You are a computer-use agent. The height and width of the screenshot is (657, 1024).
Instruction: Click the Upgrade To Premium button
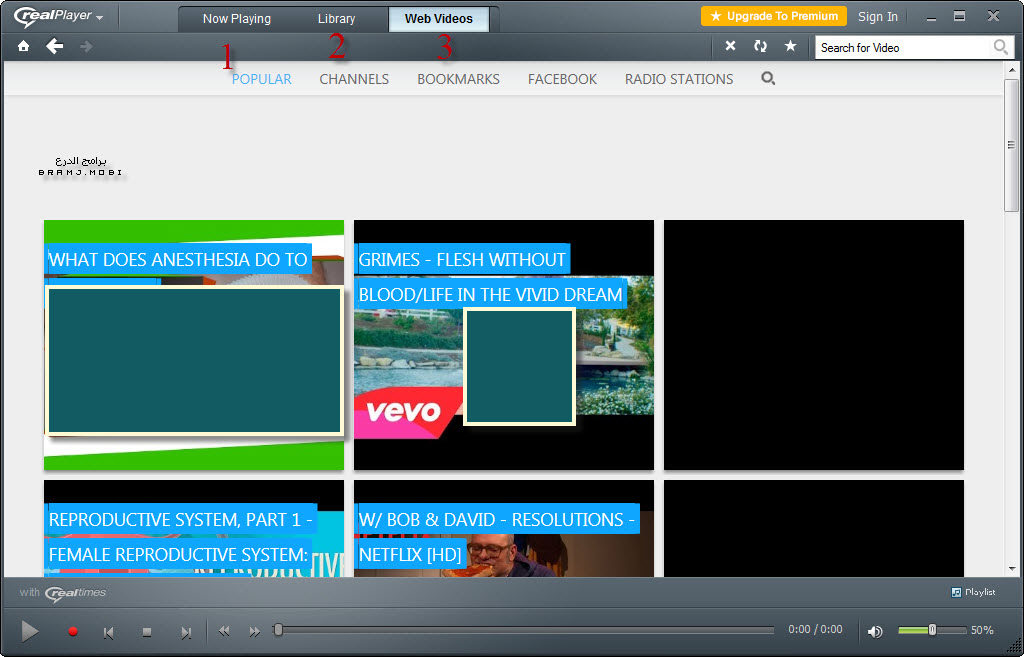click(x=773, y=16)
